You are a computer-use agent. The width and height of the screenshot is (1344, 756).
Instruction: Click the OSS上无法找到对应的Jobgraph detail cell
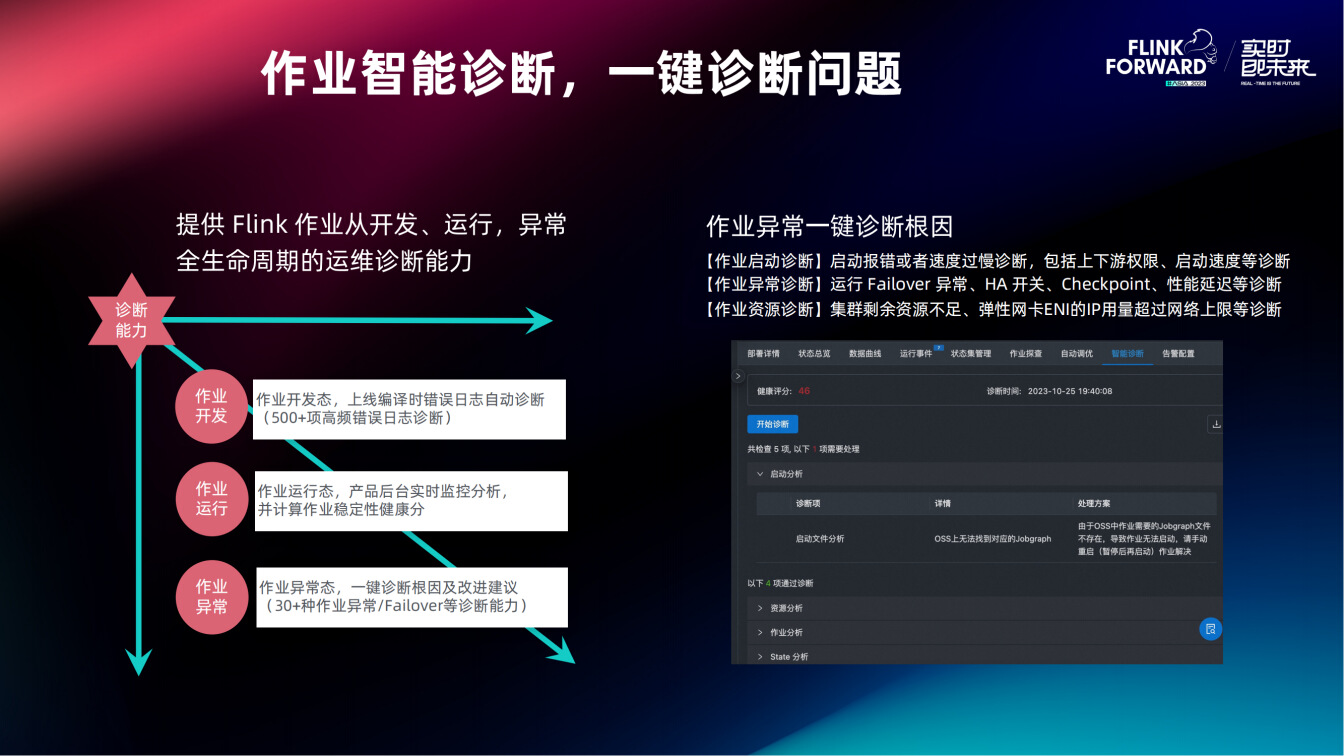tap(993, 538)
